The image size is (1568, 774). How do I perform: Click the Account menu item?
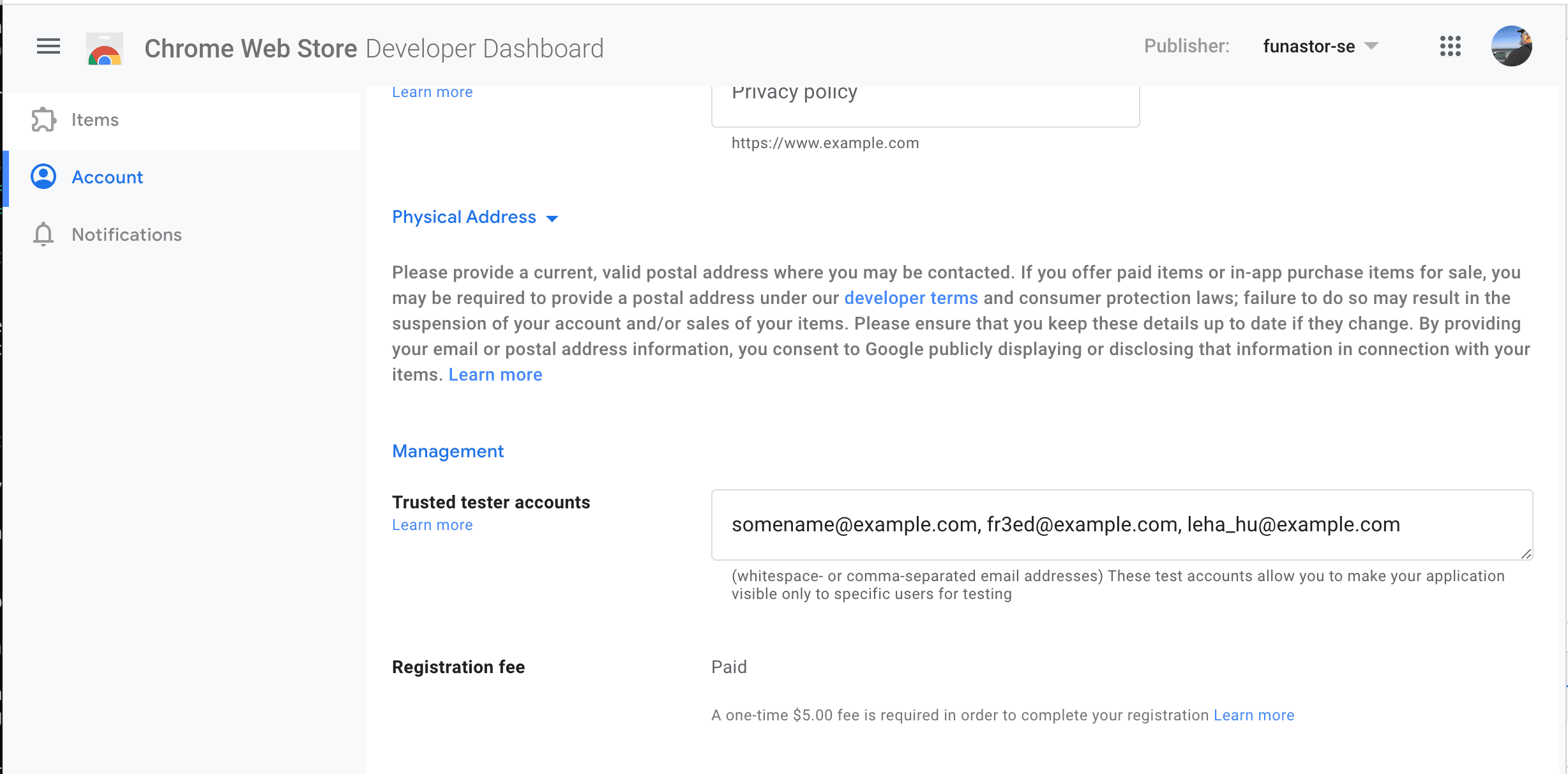pos(107,177)
